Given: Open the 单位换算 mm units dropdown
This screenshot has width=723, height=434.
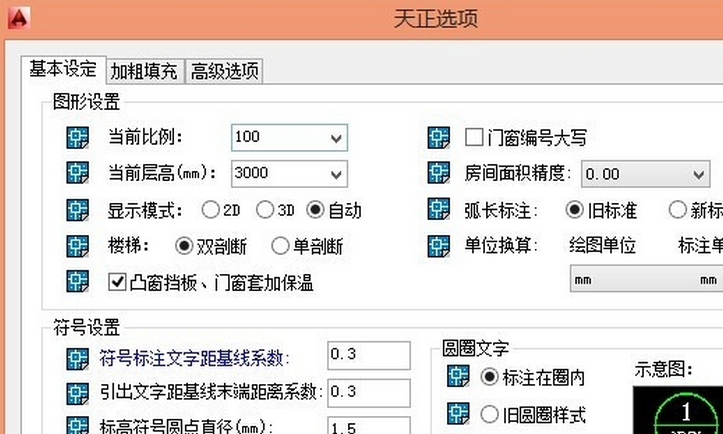Looking at the screenshot, I should [646, 279].
